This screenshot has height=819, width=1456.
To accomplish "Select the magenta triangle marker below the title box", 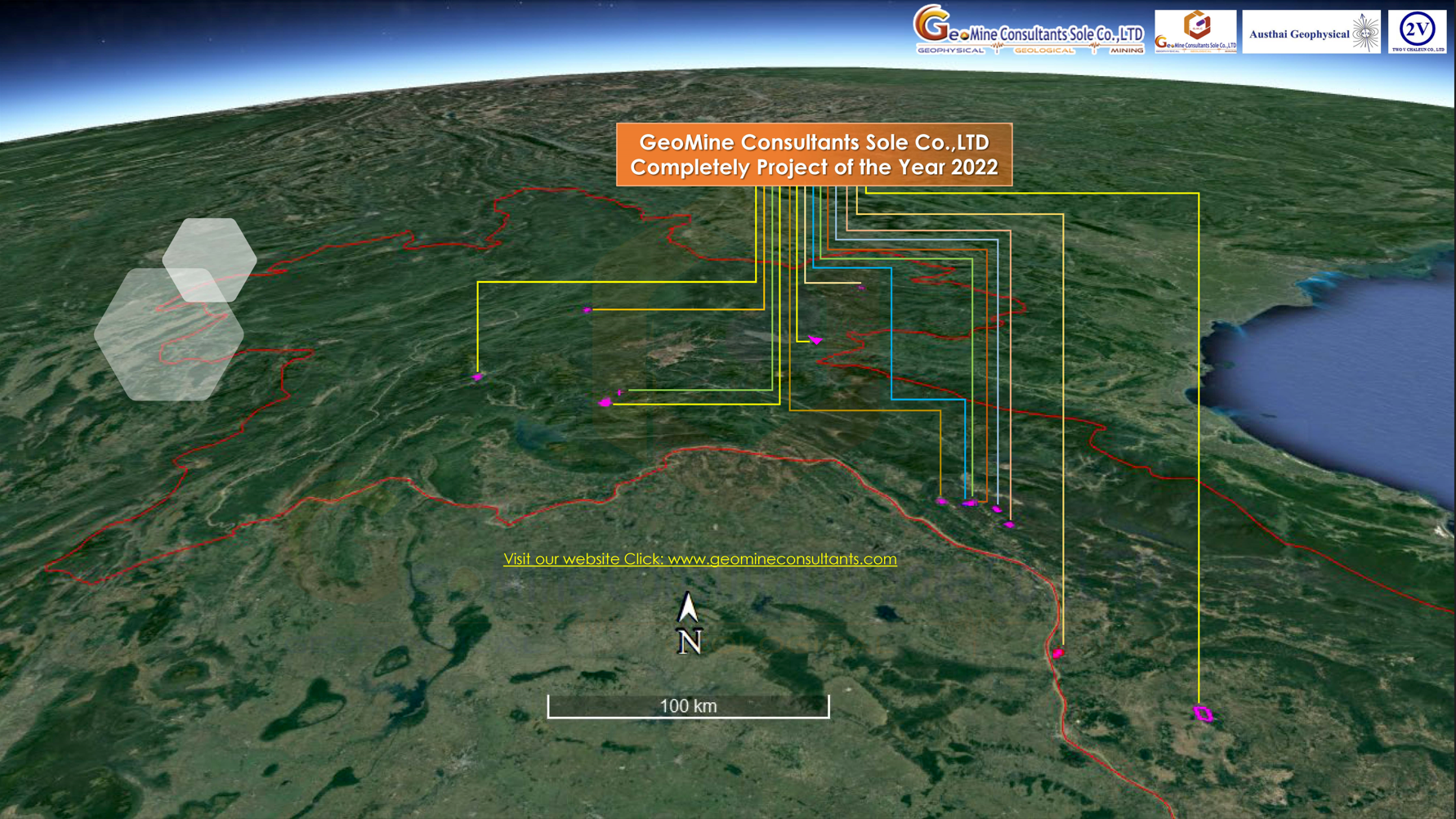I will [815, 339].
